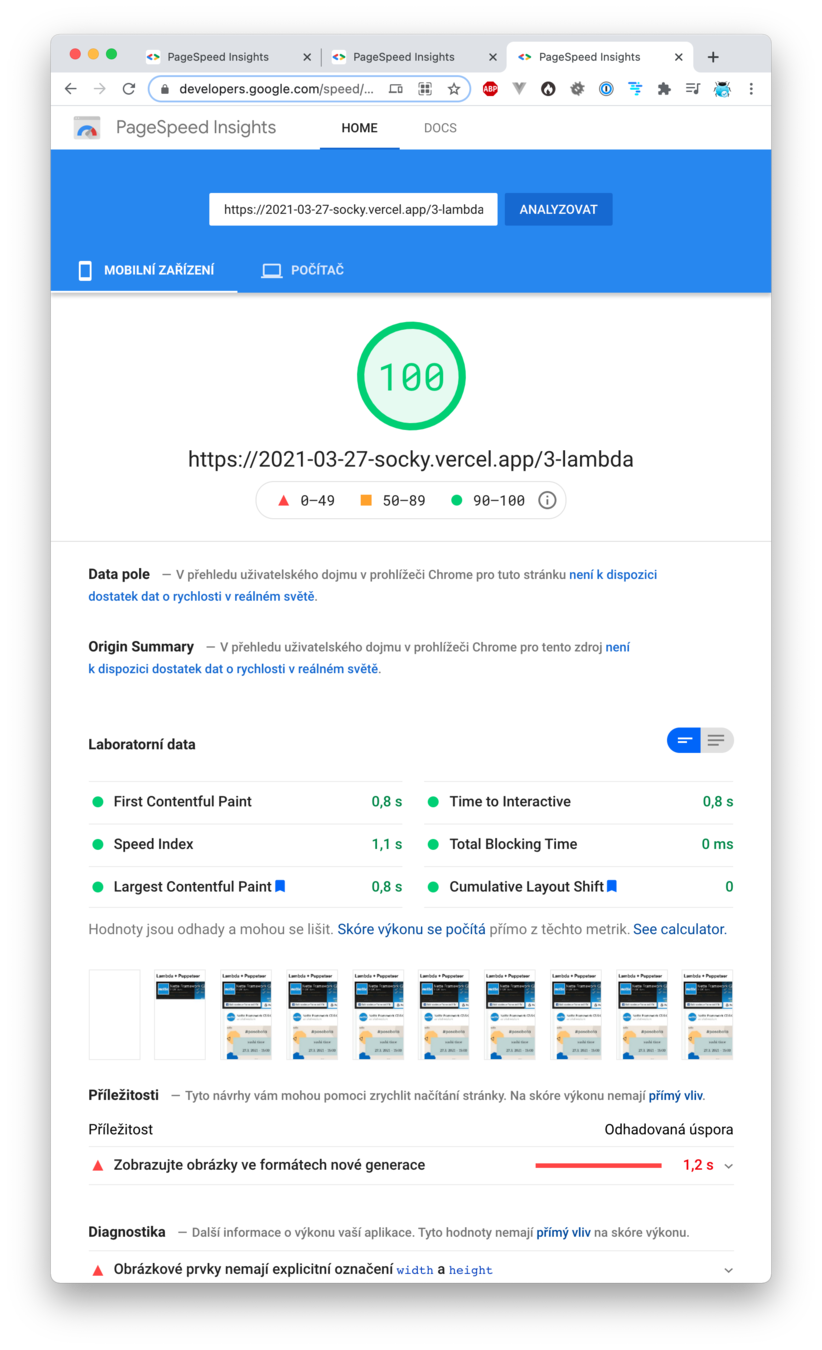Click the second filmstrip thumbnail

[180, 1014]
